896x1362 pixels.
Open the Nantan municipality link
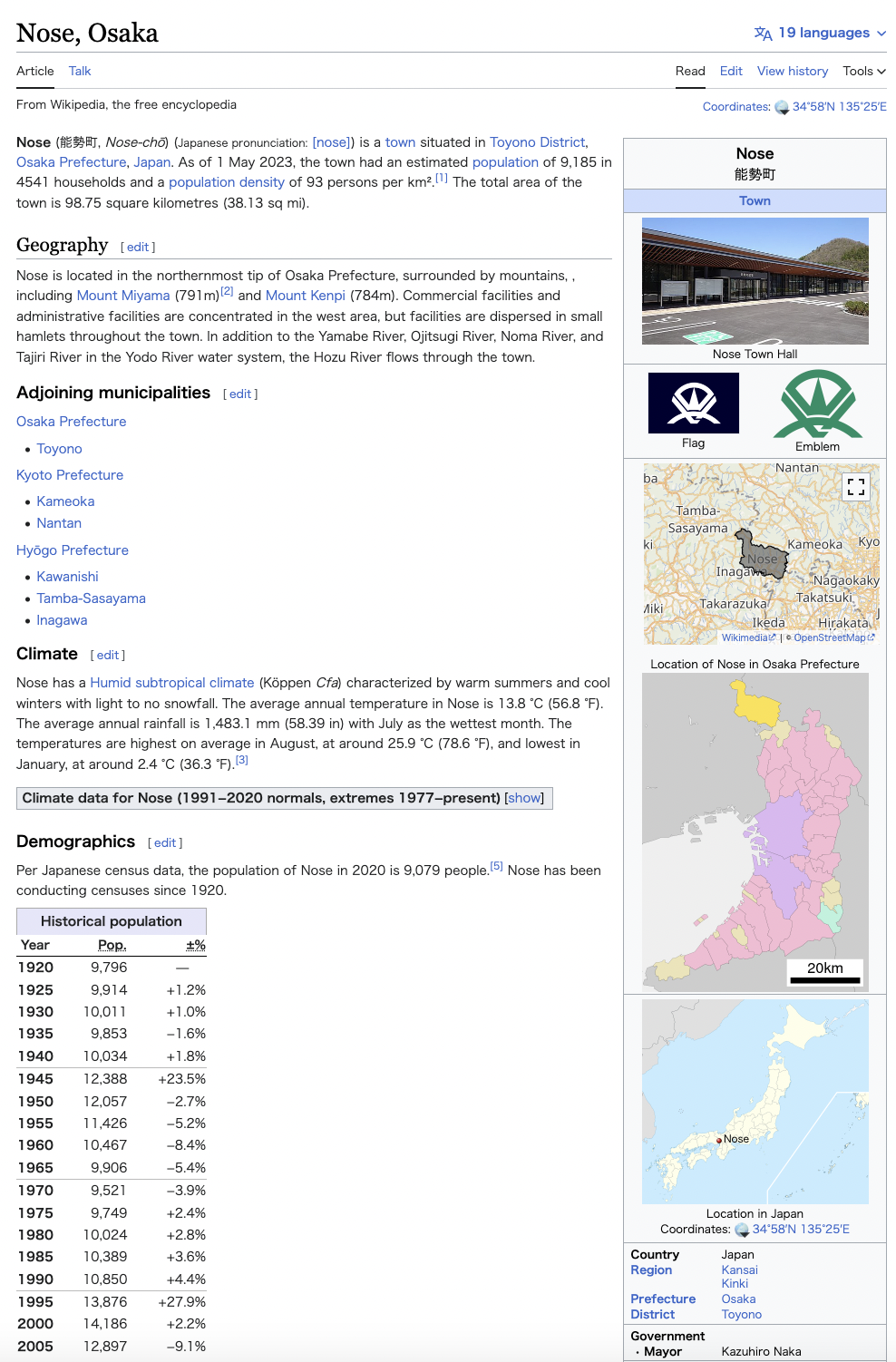pyautogui.click(x=59, y=523)
